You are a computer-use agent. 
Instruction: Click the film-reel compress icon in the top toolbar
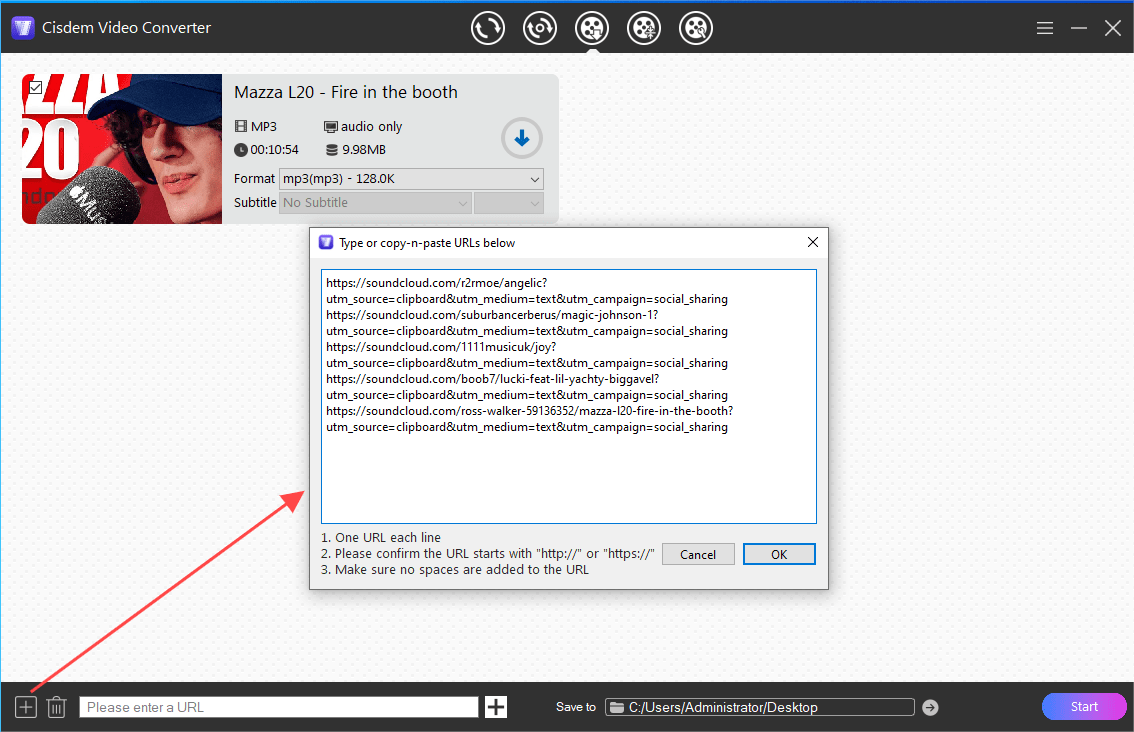(x=644, y=27)
